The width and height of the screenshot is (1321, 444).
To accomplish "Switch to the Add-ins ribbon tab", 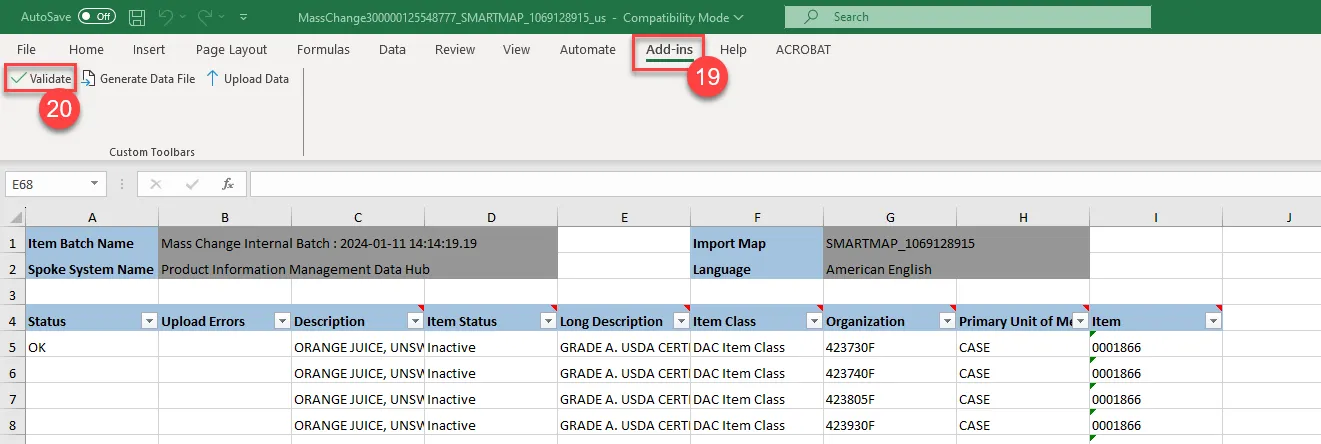I will 669,50.
